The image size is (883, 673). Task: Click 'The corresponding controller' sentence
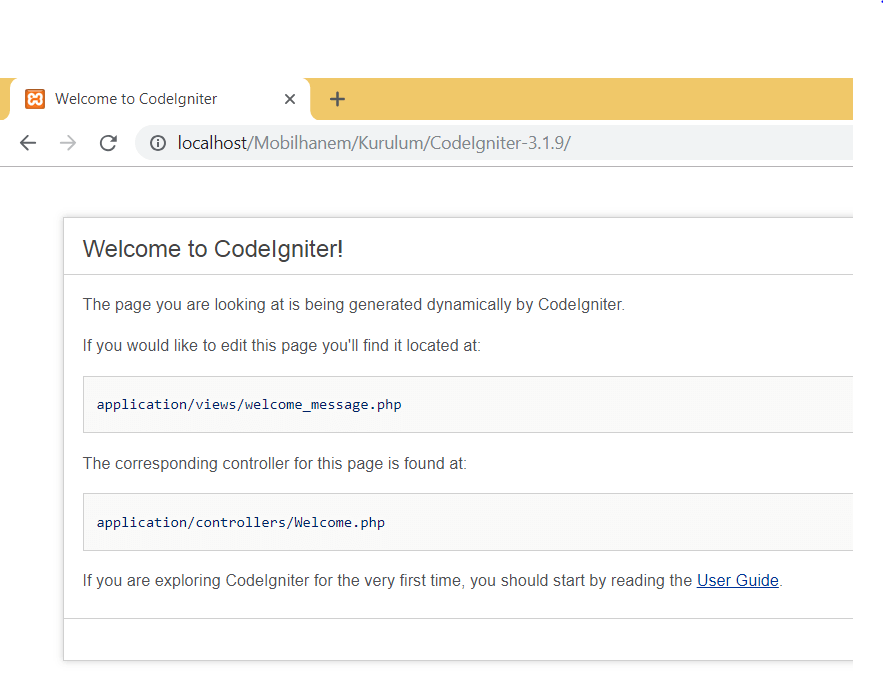coord(275,463)
